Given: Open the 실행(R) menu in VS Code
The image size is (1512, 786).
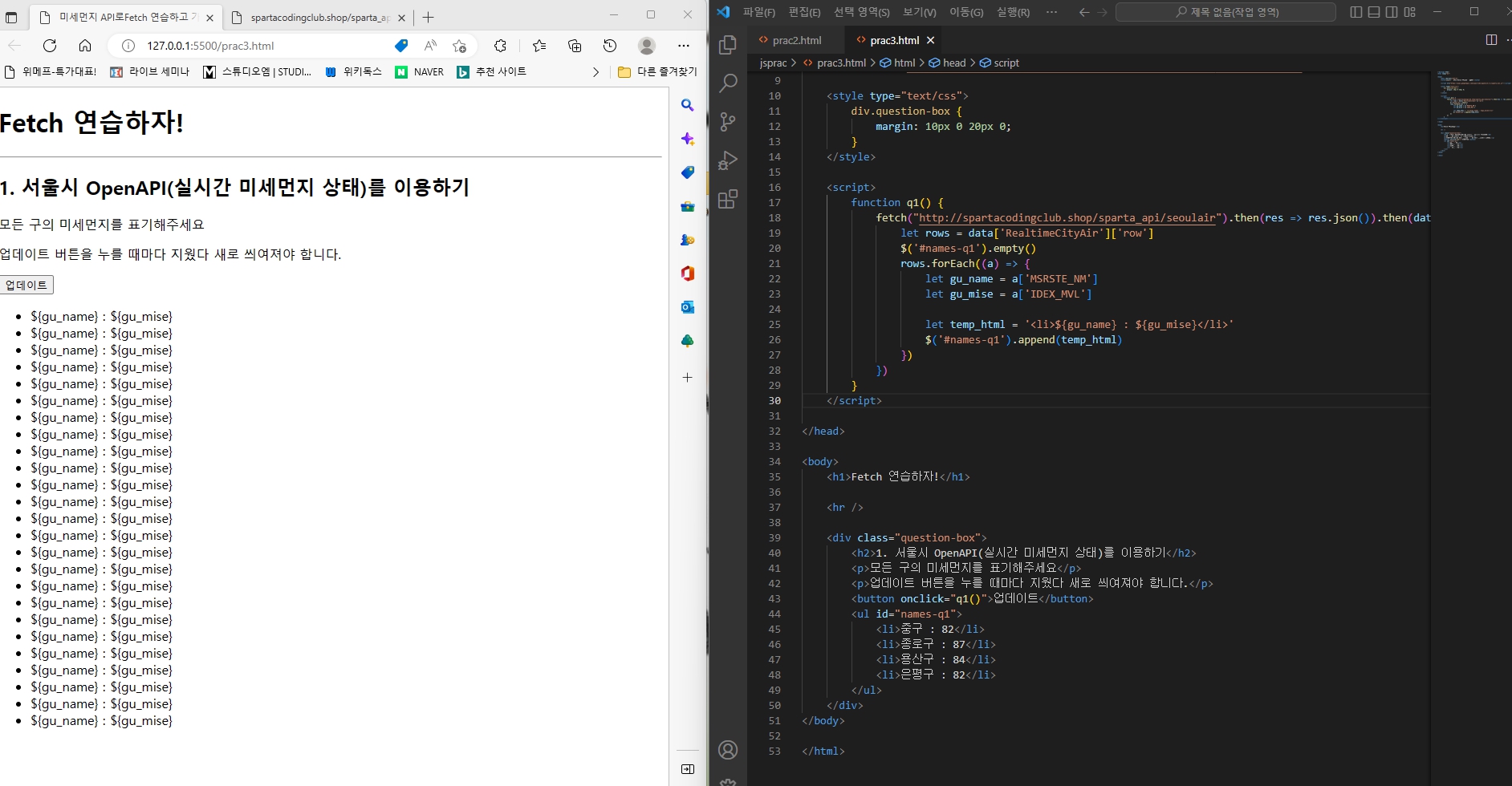Looking at the screenshot, I should point(1013,12).
